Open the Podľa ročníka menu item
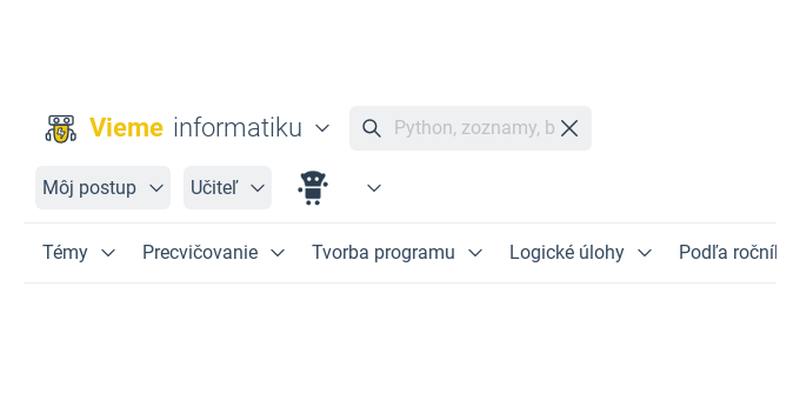The height and width of the screenshot is (400, 800). tap(727, 253)
